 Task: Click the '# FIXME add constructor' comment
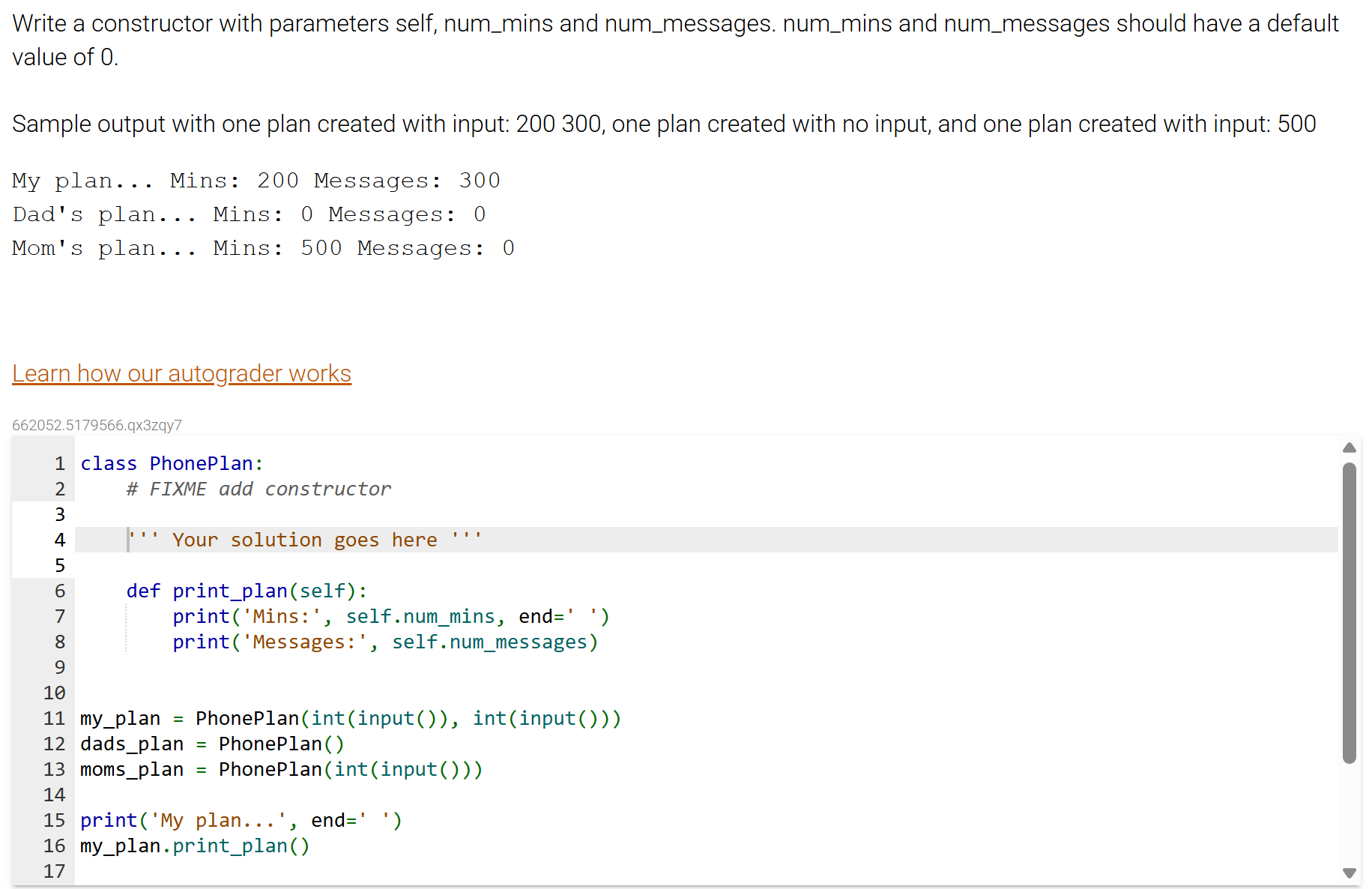click(x=258, y=489)
